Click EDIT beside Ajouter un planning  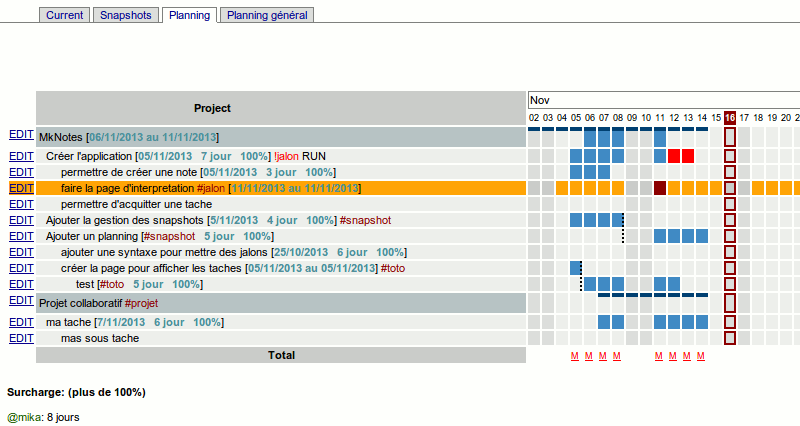tap(21, 236)
